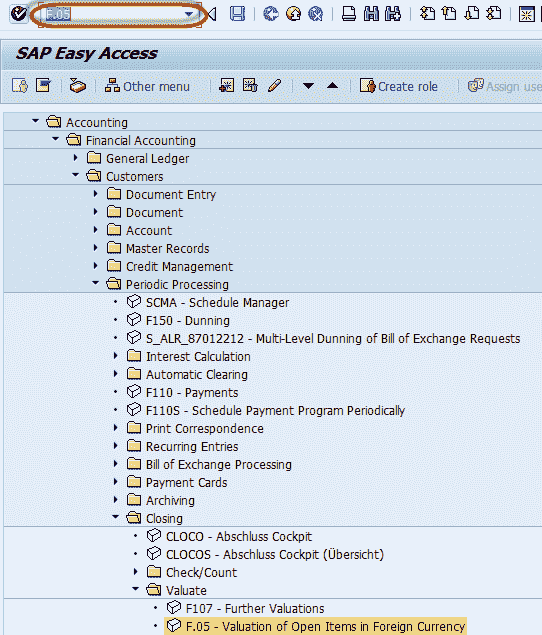Click the Periodic Processing folder label
542x635 pixels.
pyautogui.click(x=177, y=285)
